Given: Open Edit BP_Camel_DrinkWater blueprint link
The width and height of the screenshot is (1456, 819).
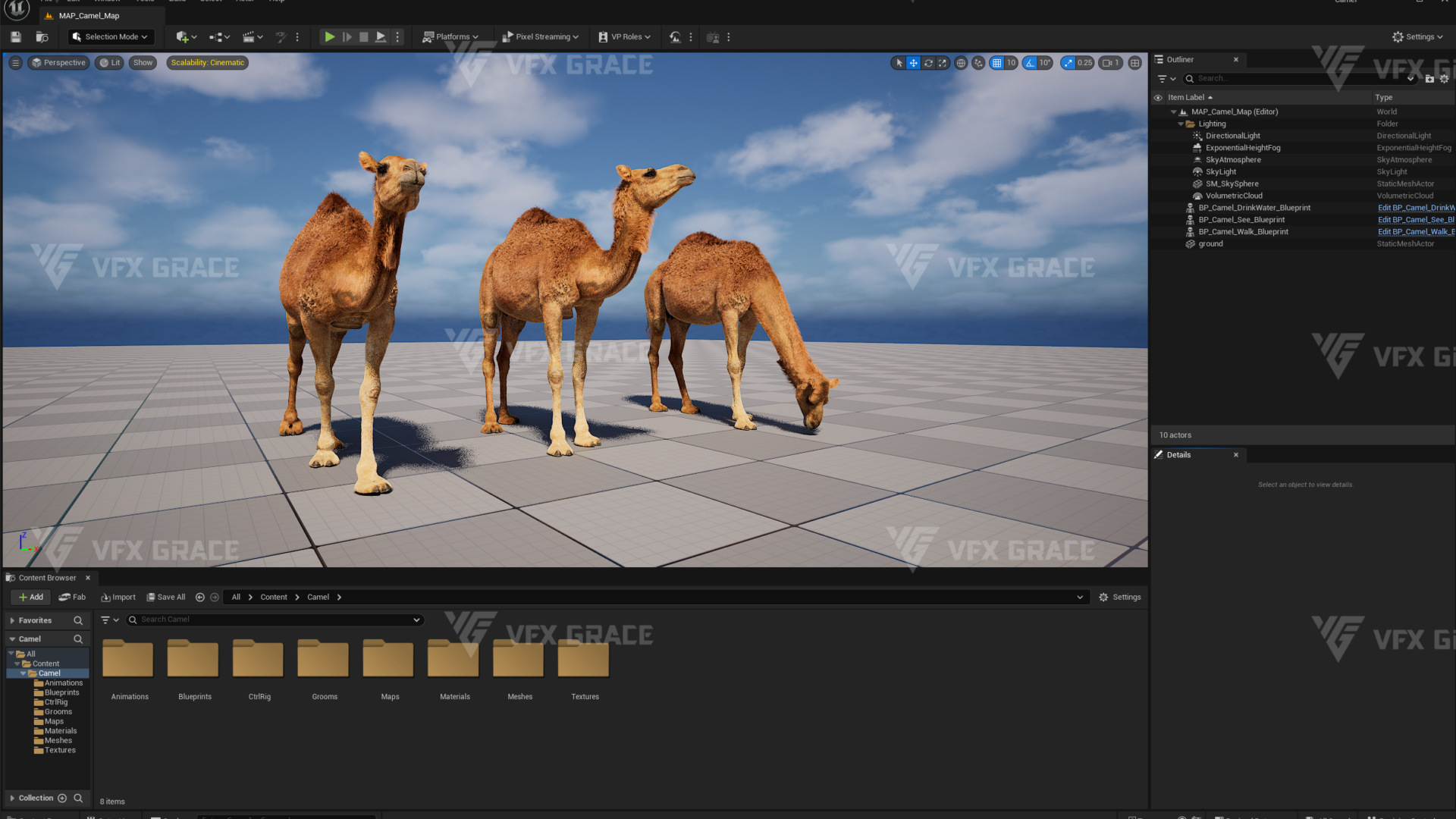Looking at the screenshot, I should click(1416, 208).
